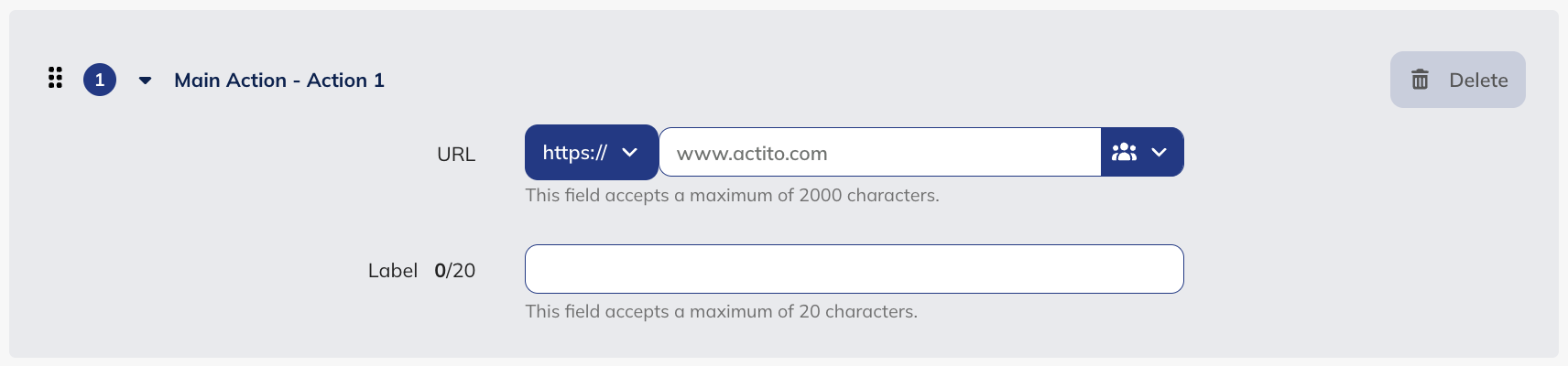
Task: Expand the chevron next to the people icon
Action: click(1160, 153)
